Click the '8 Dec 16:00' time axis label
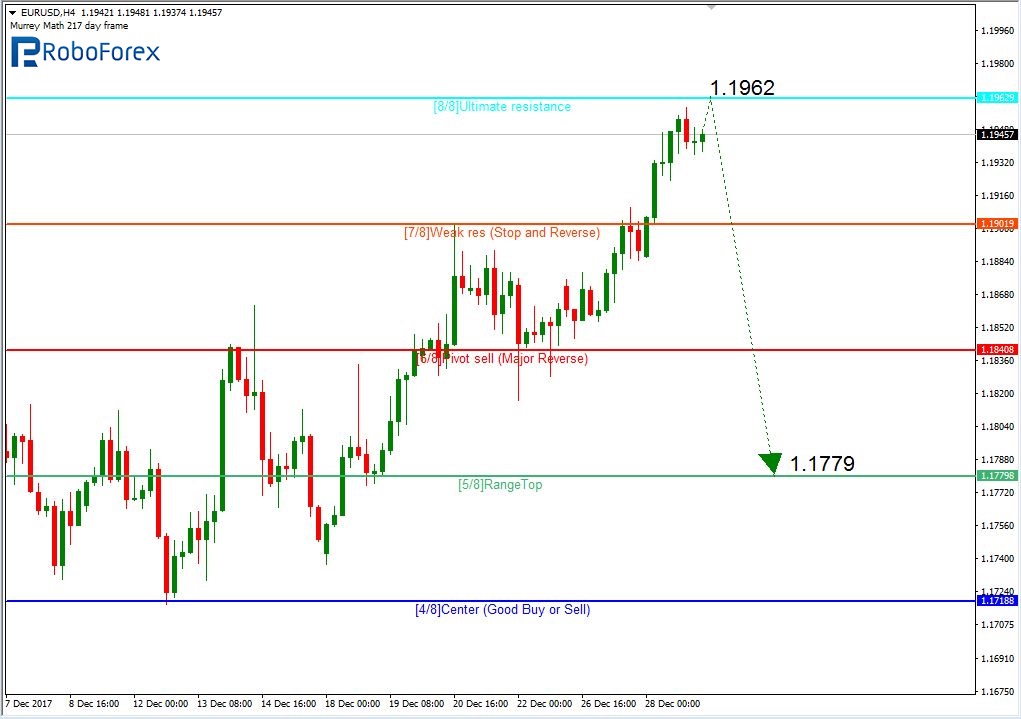 [x=94, y=704]
